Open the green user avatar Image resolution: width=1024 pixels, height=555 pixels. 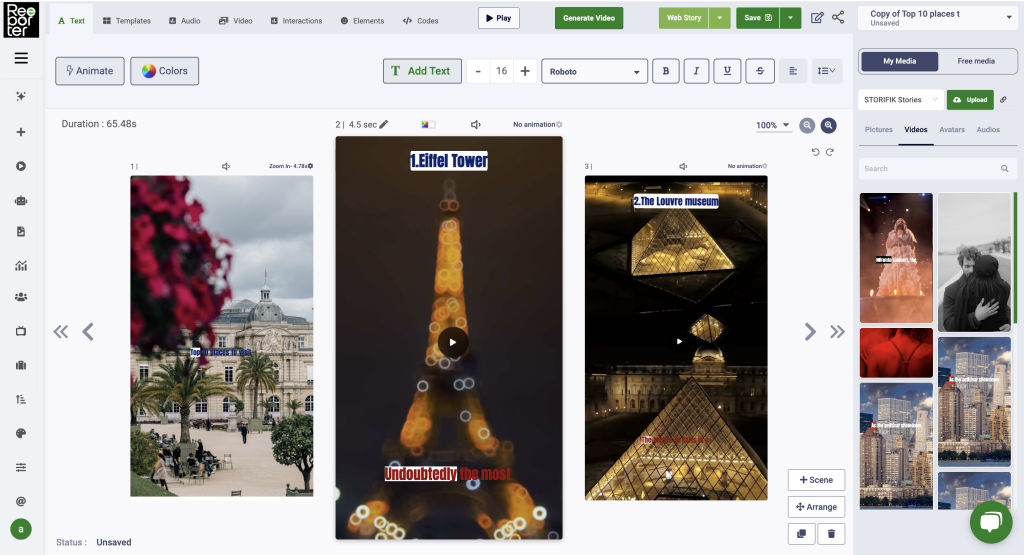tap(21, 529)
